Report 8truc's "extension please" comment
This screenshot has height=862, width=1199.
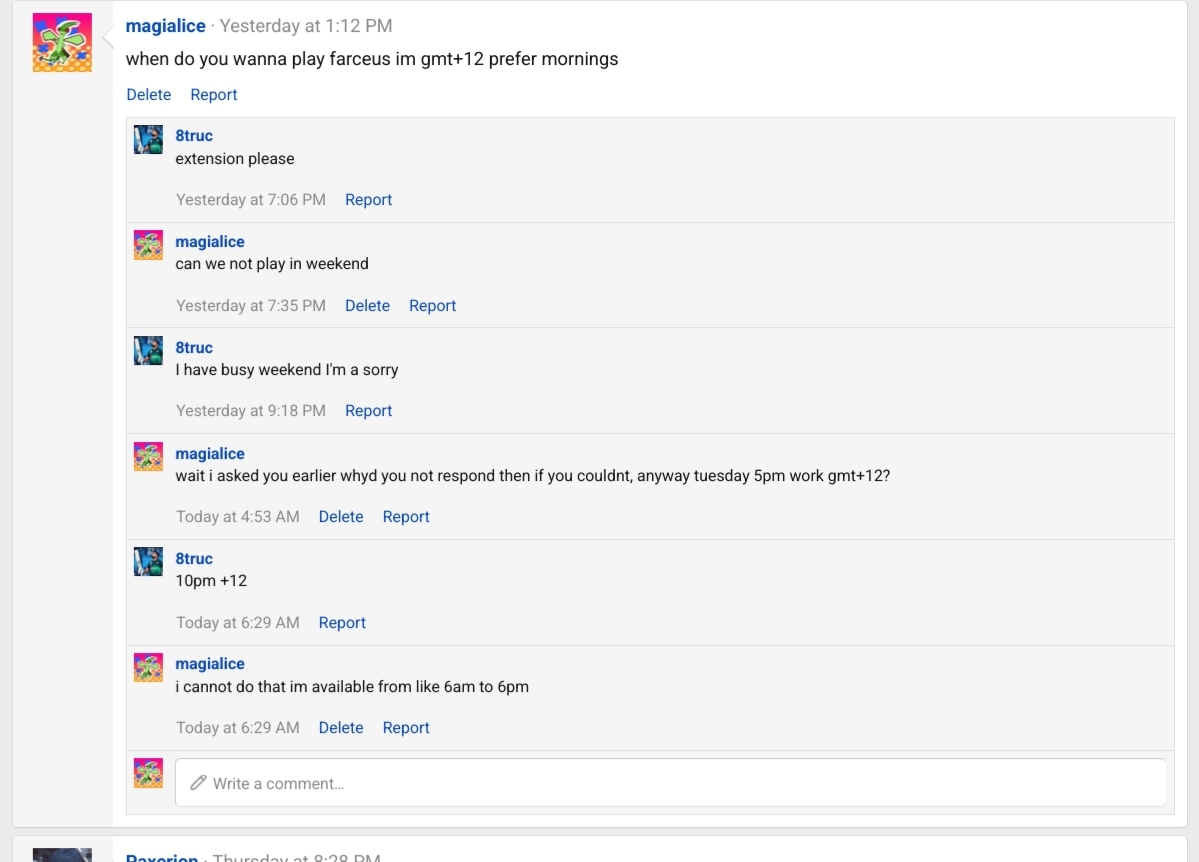(x=369, y=200)
